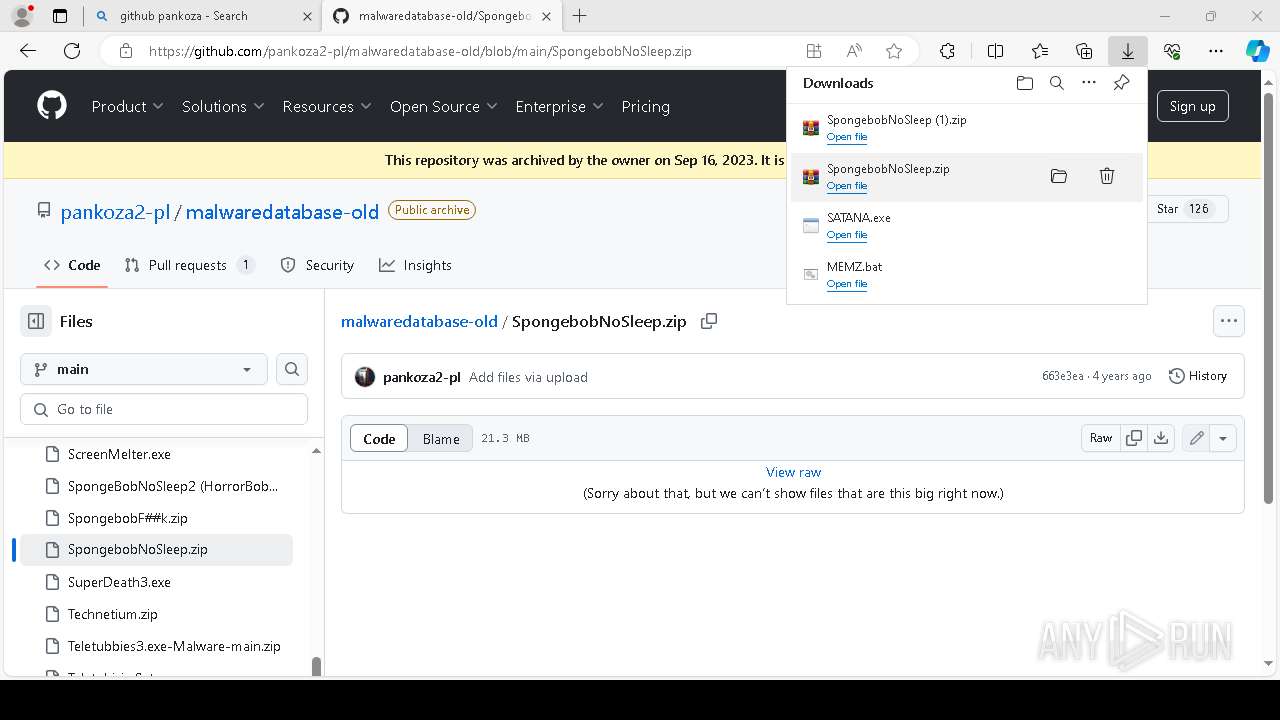Collapse the Files side panel
The image size is (1280, 720).
(x=36, y=321)
